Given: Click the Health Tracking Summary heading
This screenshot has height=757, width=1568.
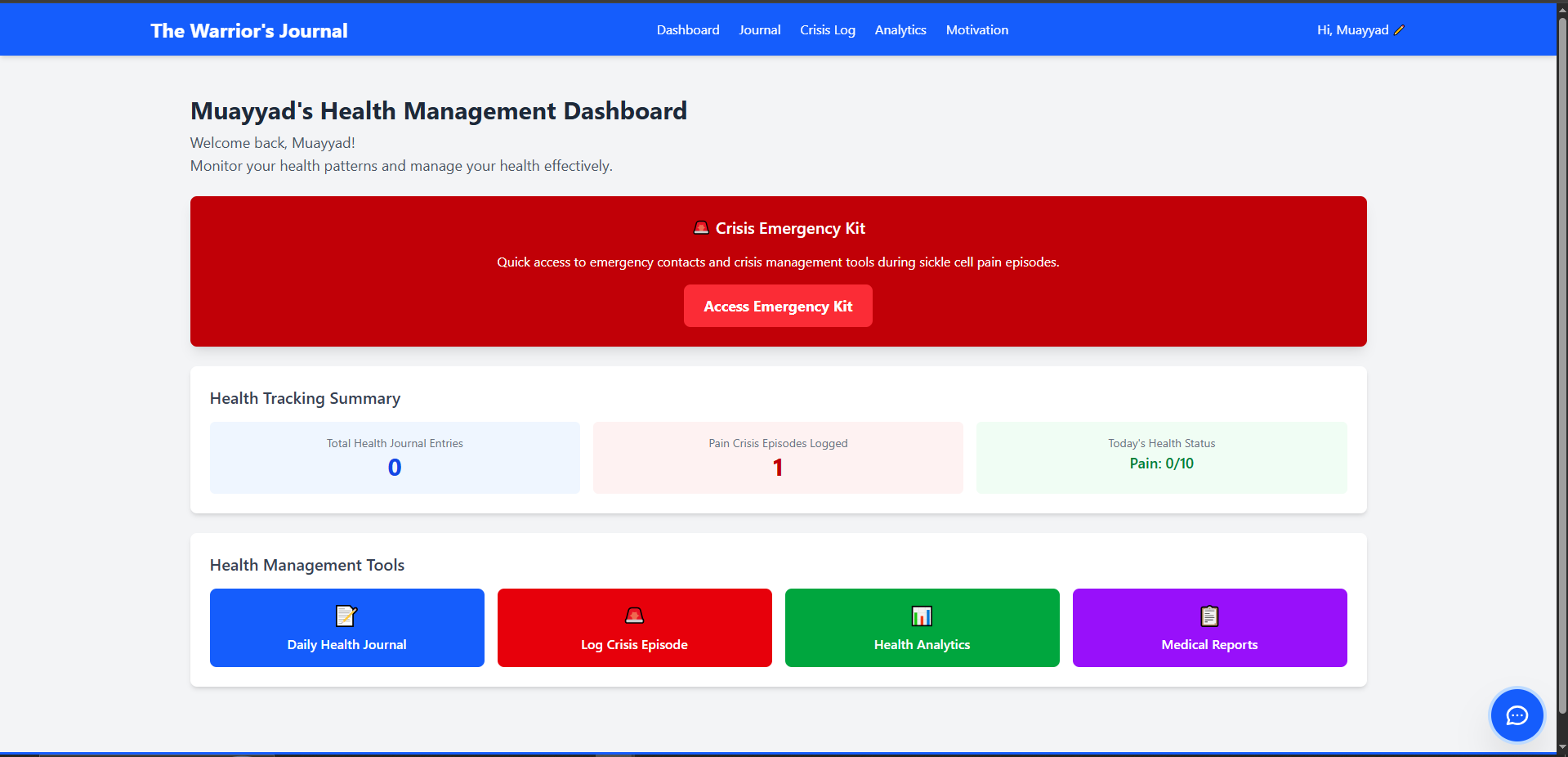Looking at the screenshot, I should click(305, 398).
